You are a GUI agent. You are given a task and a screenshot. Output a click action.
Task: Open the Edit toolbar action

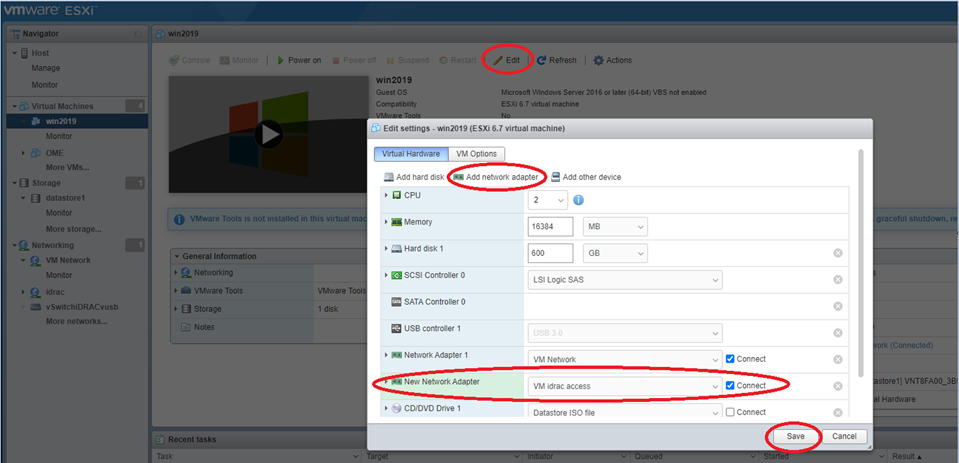pos(506,61)
